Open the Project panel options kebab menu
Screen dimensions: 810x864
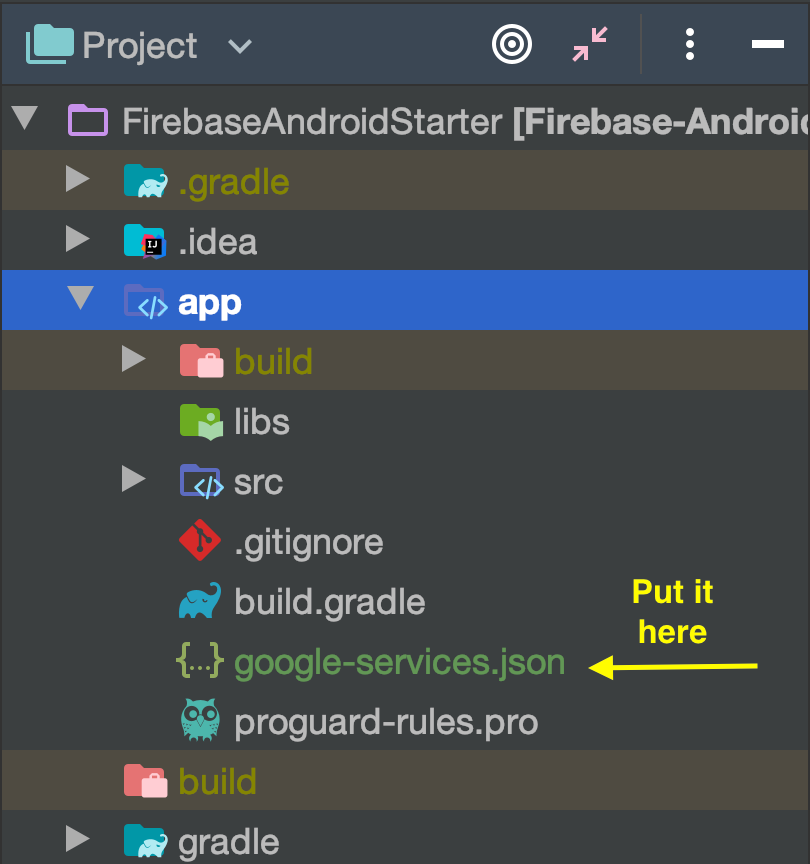[689, 45]
